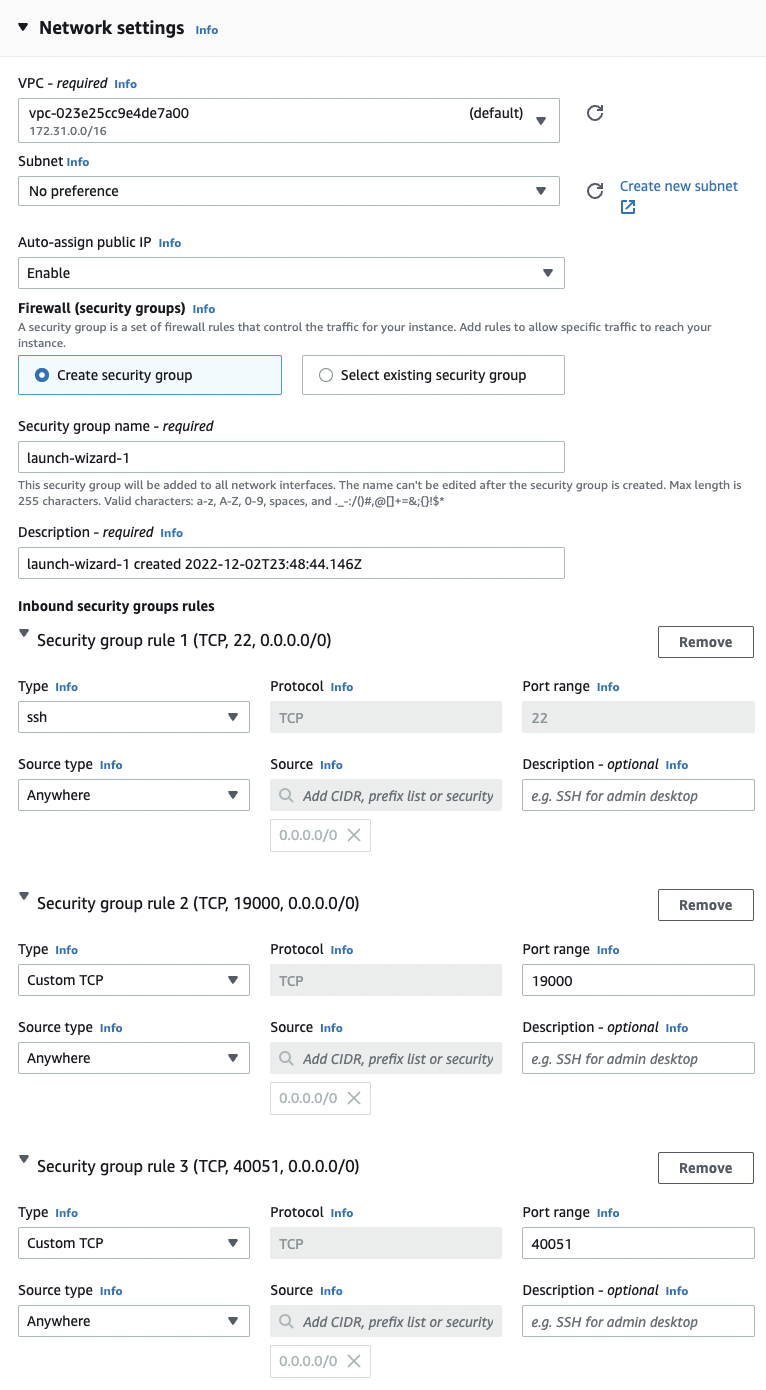This screenshot has height=1390, width=766.
Task: Remove 0.0.0.0/0 source from rule 1
Action: tap(353, 835)
